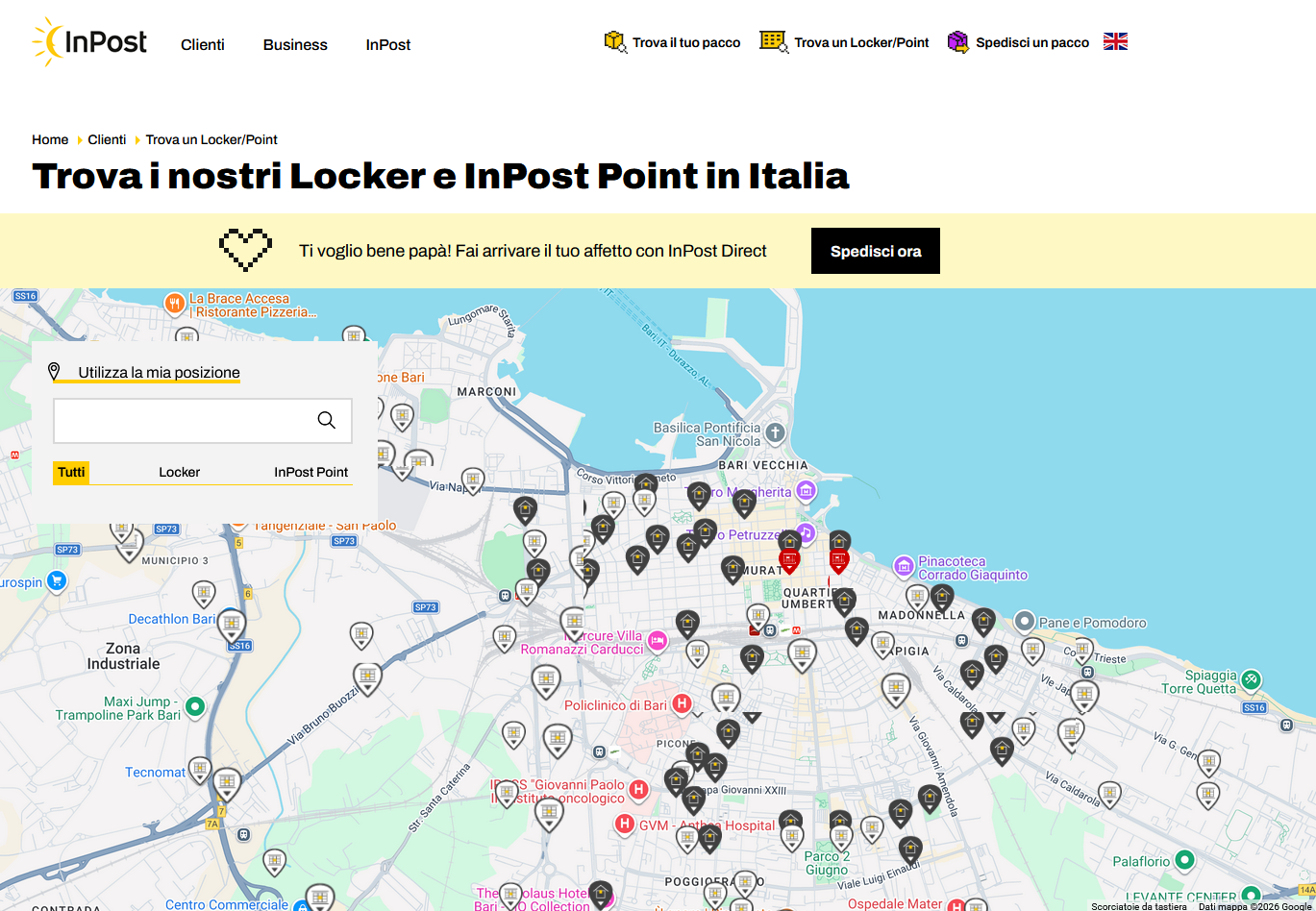Focus the location search input field

[183, 421]
